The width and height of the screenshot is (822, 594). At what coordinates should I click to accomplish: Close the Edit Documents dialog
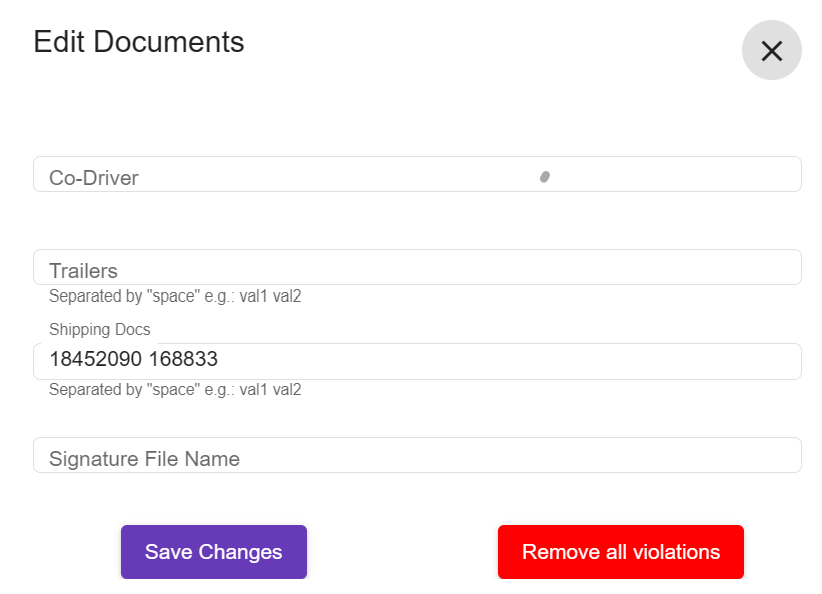pos(771,50)
